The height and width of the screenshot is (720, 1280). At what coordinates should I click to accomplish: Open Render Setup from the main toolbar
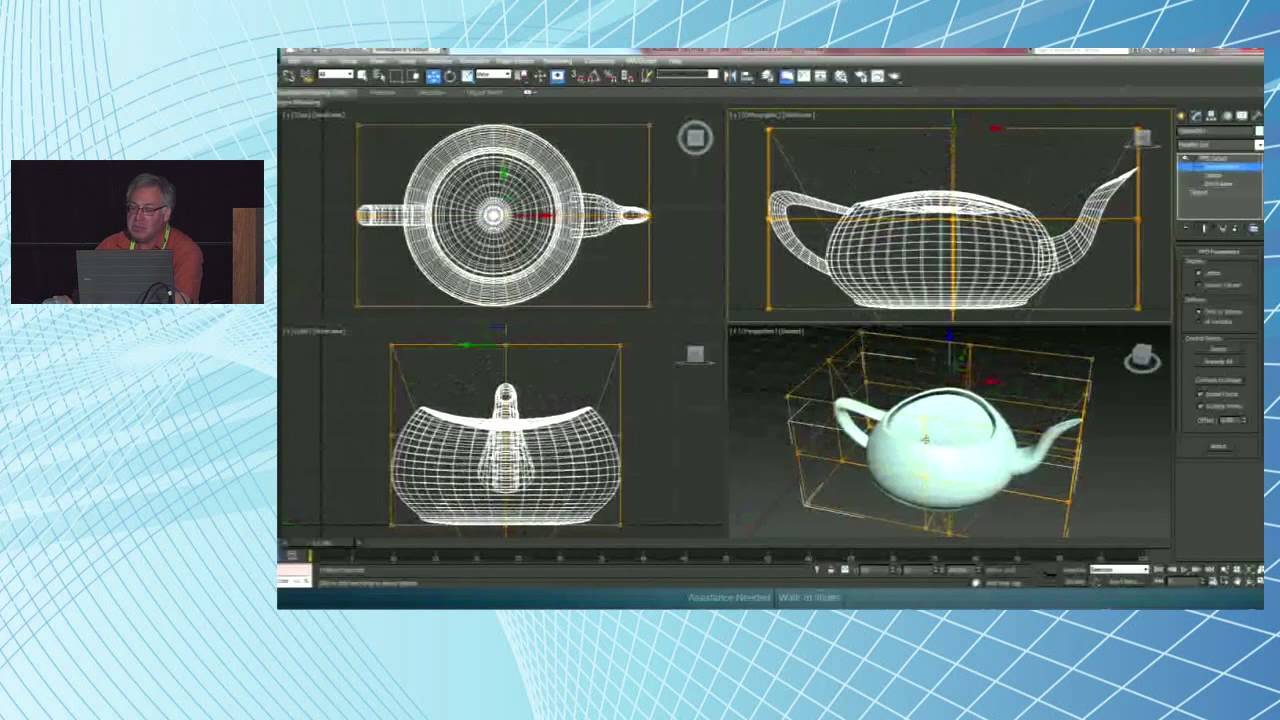(860, 76)
